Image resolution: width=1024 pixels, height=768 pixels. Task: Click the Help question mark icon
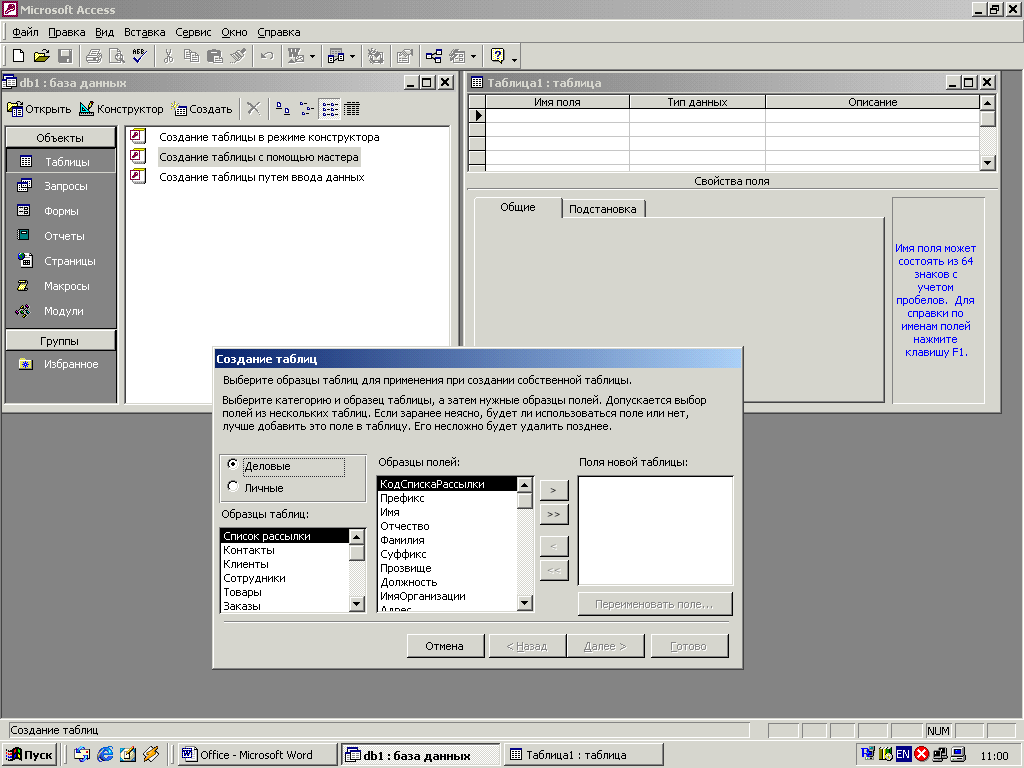click(498, 57)
